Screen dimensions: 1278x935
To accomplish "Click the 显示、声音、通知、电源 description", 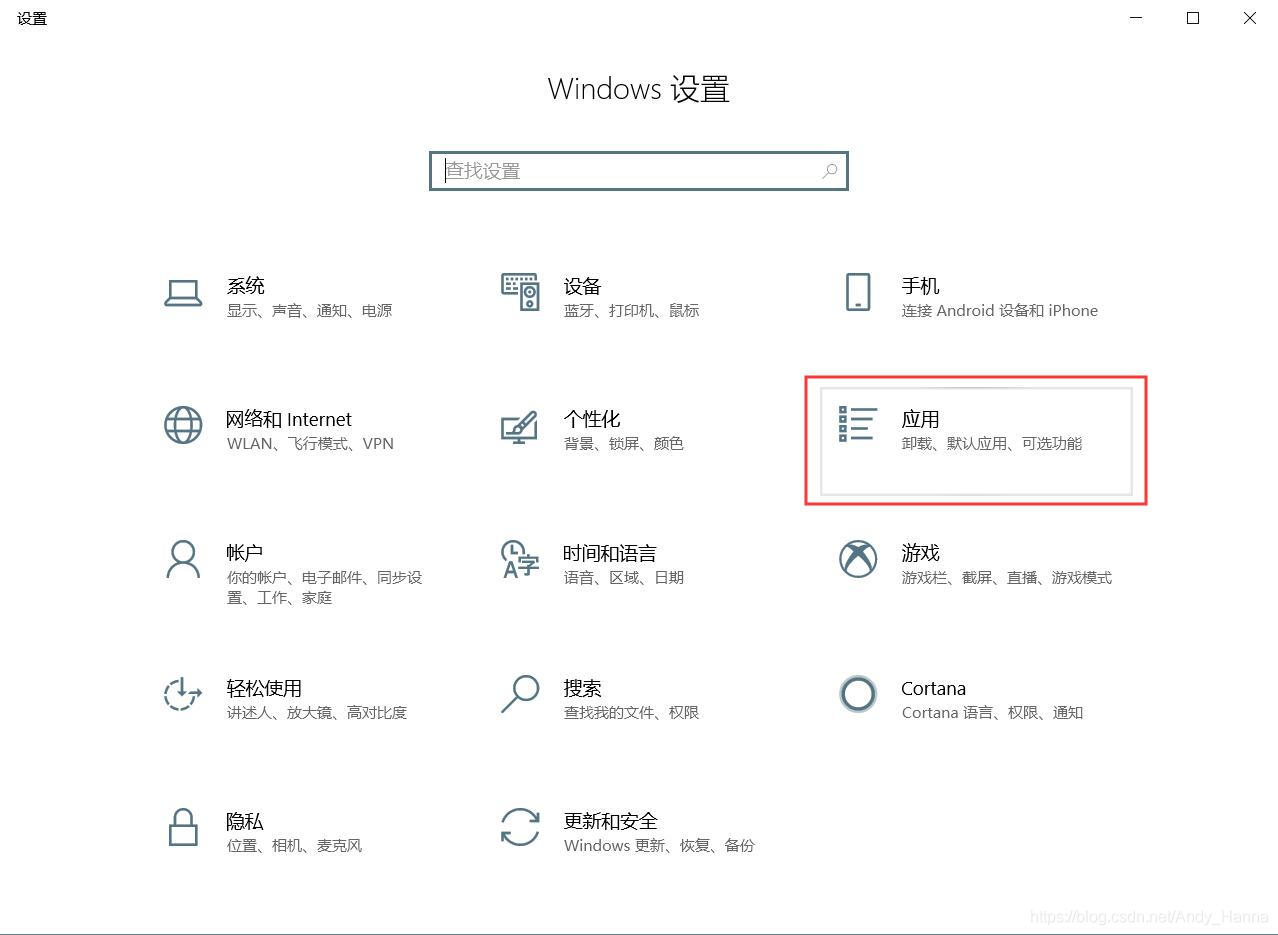I will point(309,311).
